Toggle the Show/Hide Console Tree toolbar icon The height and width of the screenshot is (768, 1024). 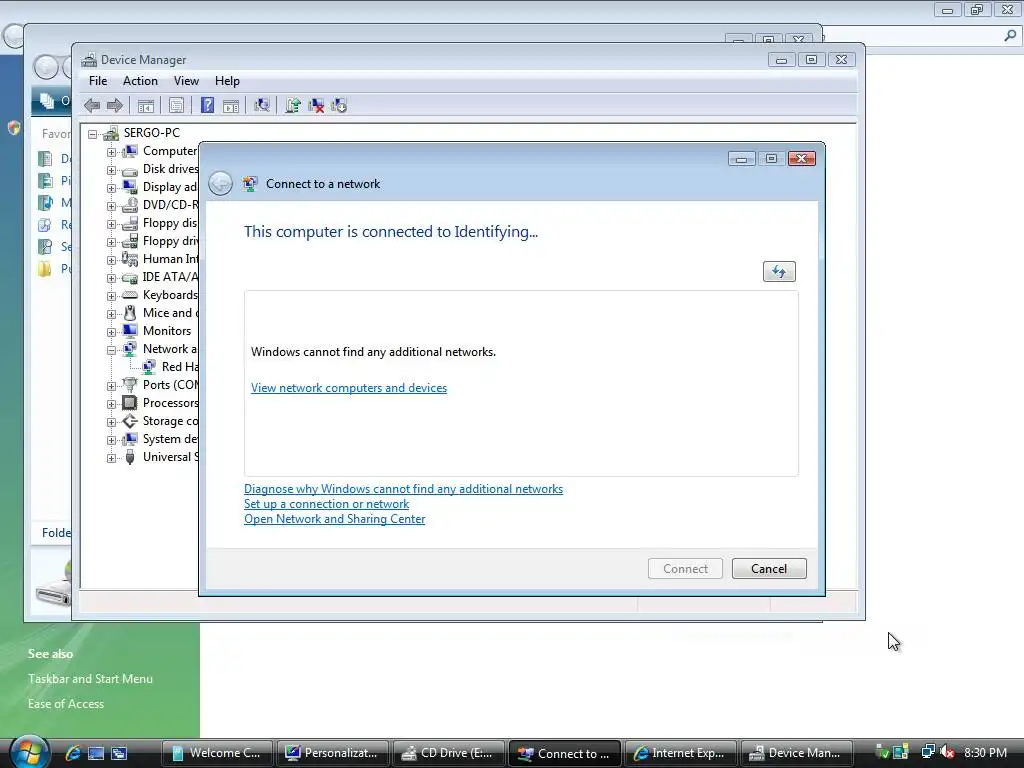[146, 105]
